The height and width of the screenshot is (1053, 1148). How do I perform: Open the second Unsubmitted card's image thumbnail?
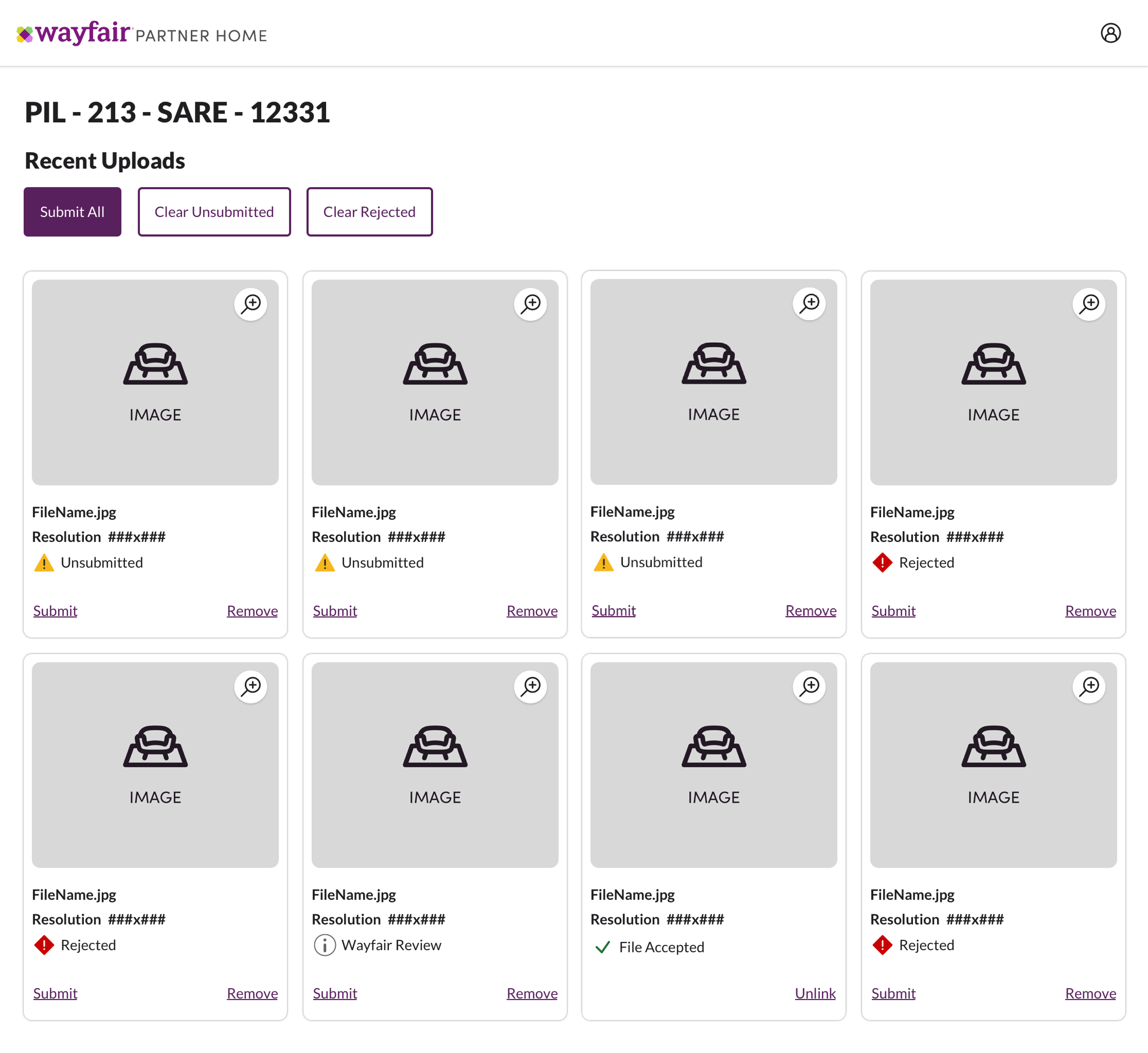coord(435,382)
